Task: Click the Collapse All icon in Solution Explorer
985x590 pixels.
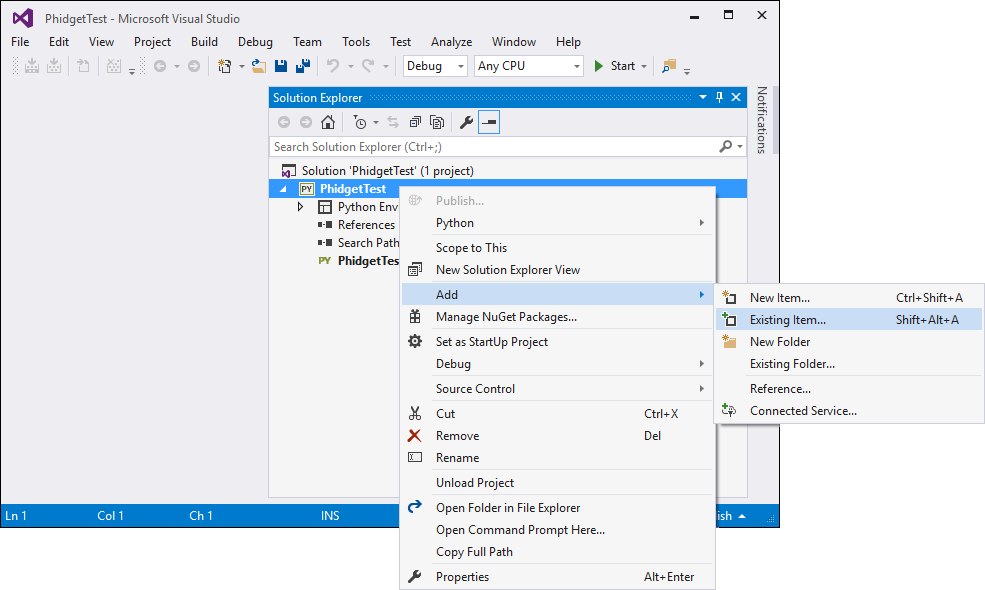Action: click(415, 122)
